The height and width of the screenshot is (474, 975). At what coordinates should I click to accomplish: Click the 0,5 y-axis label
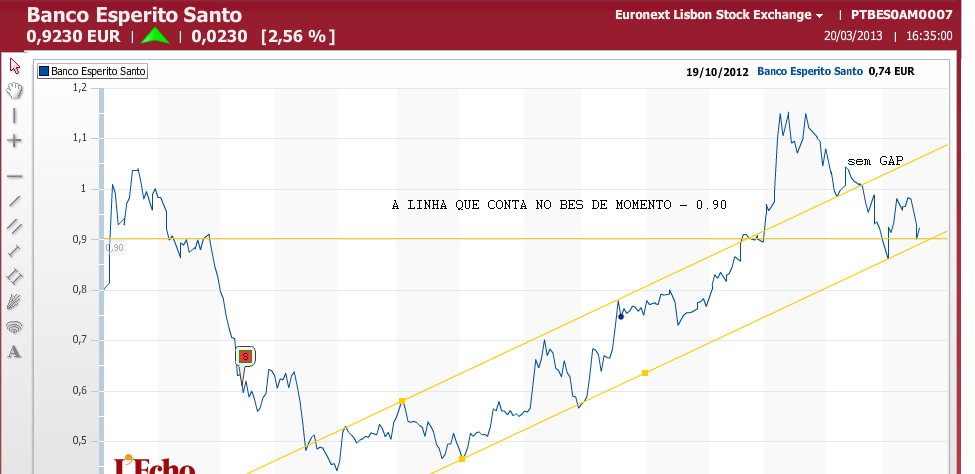[x=80, y=441]
